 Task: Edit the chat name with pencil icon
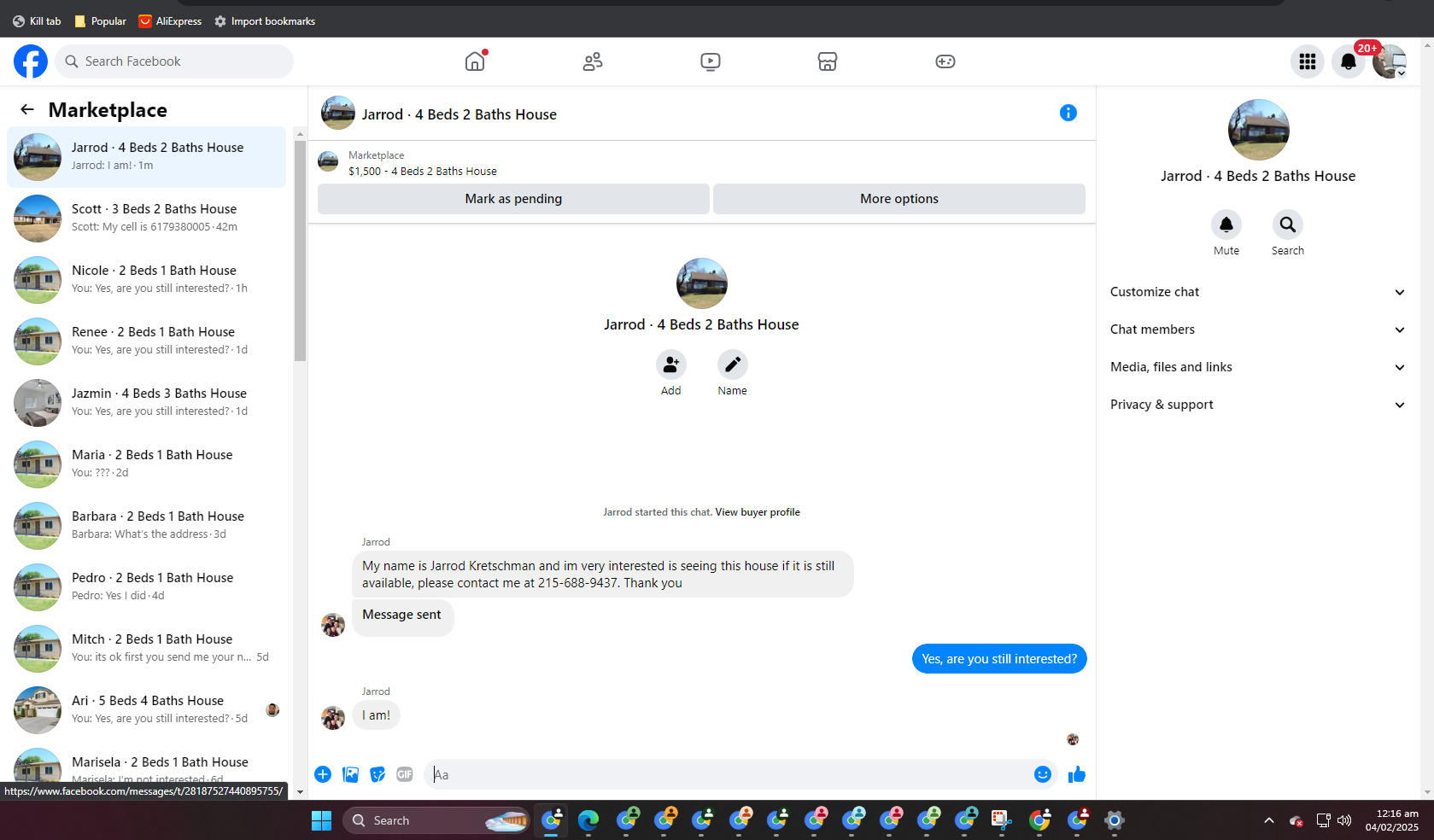[733, 365]
